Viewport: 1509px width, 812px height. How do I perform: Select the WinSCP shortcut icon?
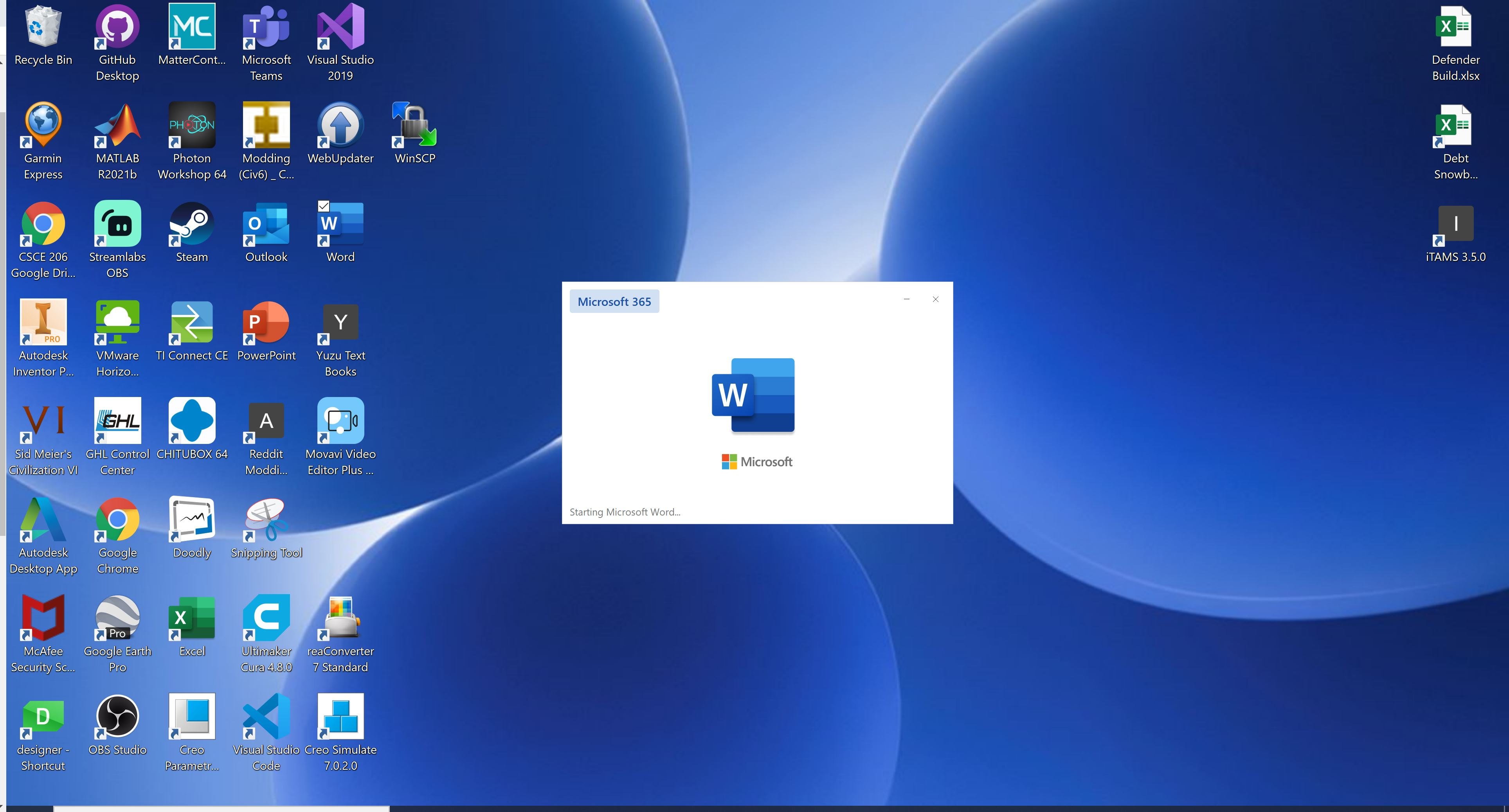pyautogui.click(x=415, y=125)
